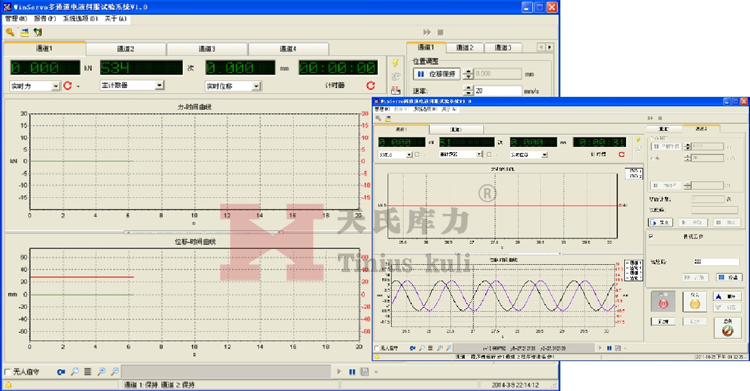Image resolution: width=750 pixels, height=391 pixels.
Task: Open the small arrow next to the force reset icon
Action: 78,87
